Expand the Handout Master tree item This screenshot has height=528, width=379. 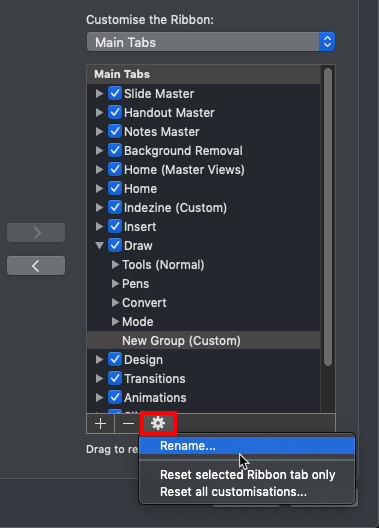(99, 112)
